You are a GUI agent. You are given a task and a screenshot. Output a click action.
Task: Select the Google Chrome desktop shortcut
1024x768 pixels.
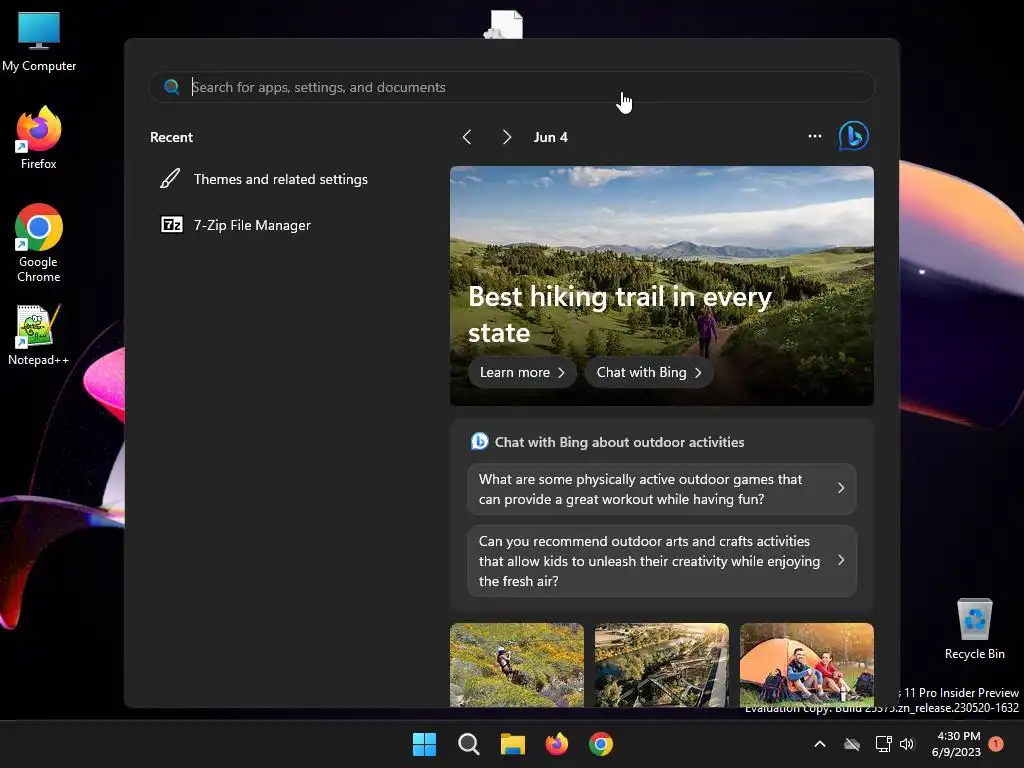point(39,243)
